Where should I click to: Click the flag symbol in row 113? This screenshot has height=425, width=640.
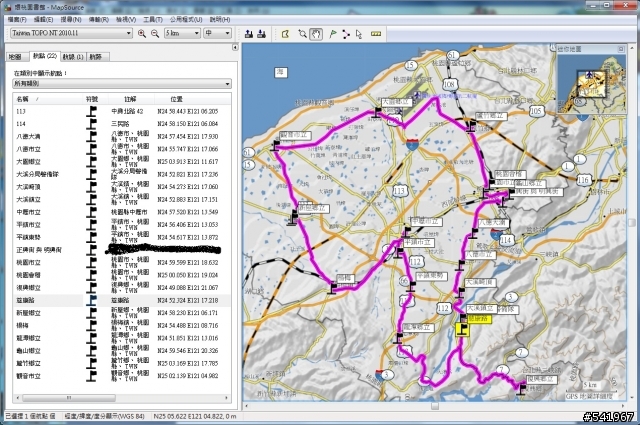91,111
